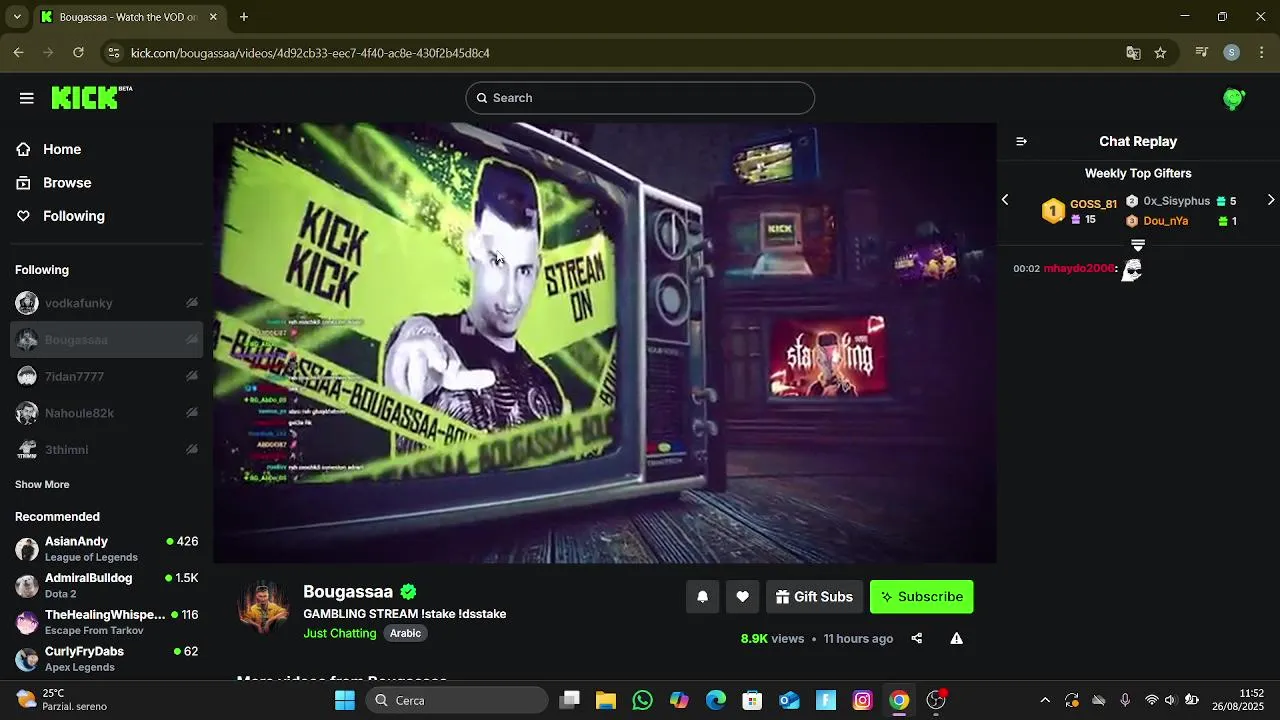Image resolution: width=1280 pixels, height=720 pixels.
Task: Open the taskbar weather widget
Action: [62, 700]
